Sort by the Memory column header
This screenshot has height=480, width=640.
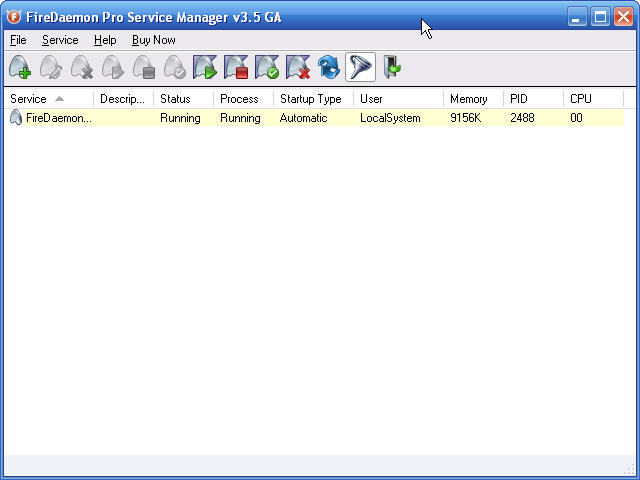(473, 99)
